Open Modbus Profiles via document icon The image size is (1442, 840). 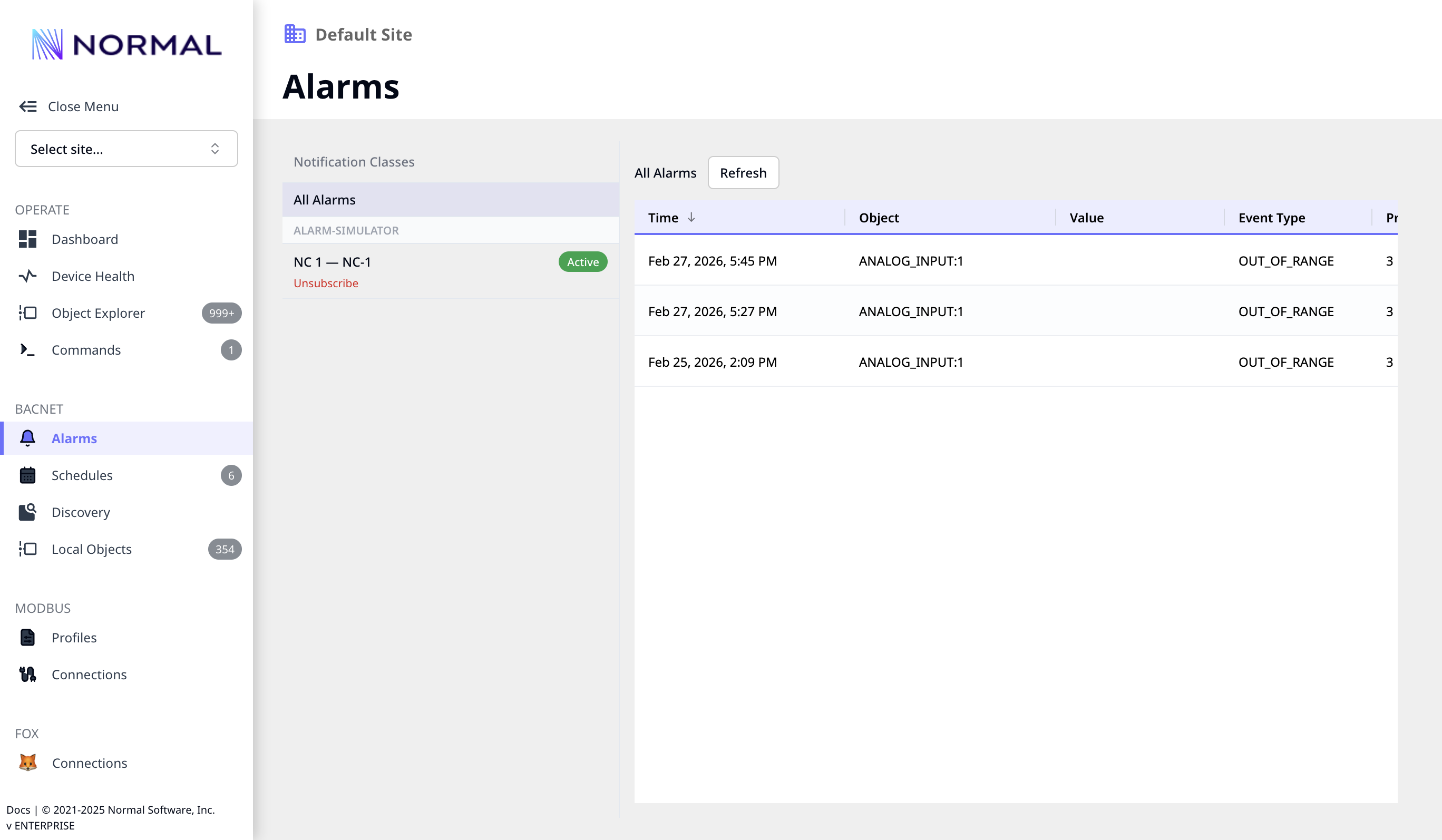[27, 638]
